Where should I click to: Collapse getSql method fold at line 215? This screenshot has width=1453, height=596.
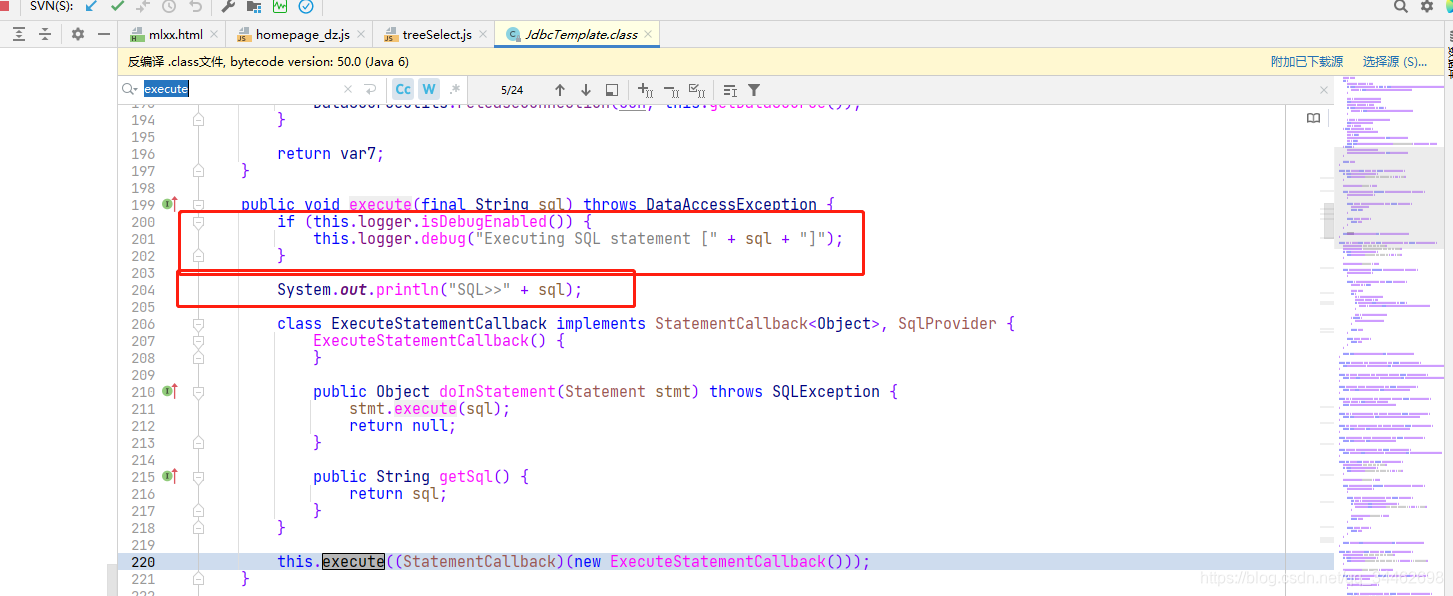[x=198, y=477]
